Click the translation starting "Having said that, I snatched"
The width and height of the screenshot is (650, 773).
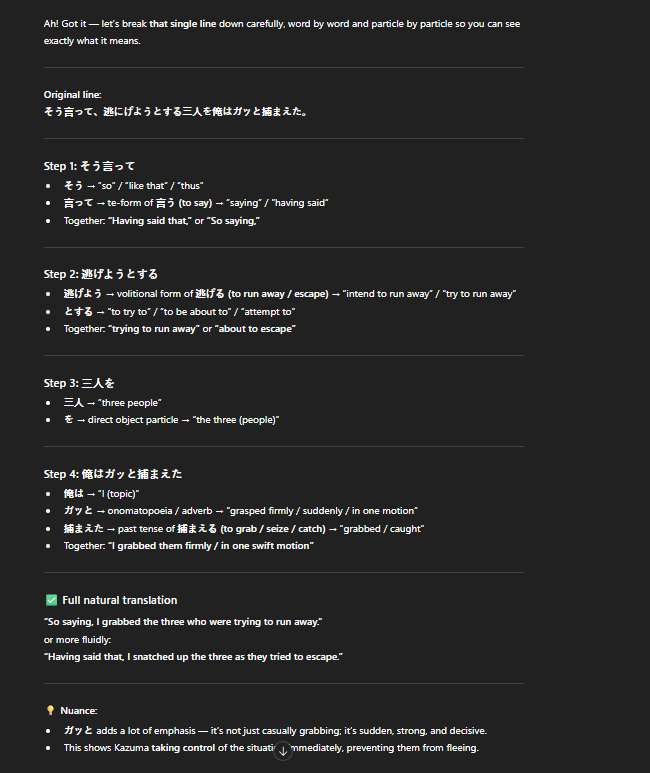[x=193, y=657]
